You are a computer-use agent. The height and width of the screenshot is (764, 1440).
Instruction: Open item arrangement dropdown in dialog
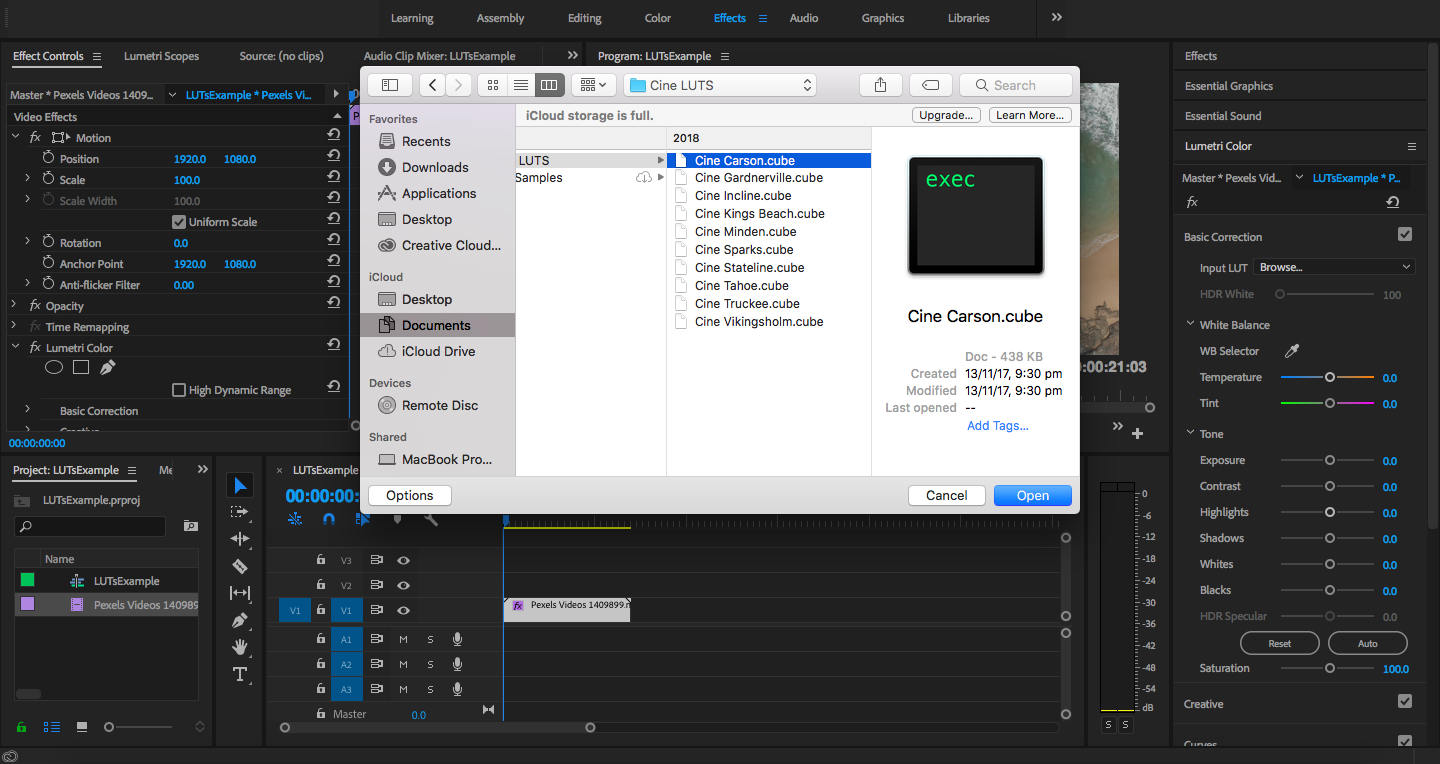pos(593,85)
